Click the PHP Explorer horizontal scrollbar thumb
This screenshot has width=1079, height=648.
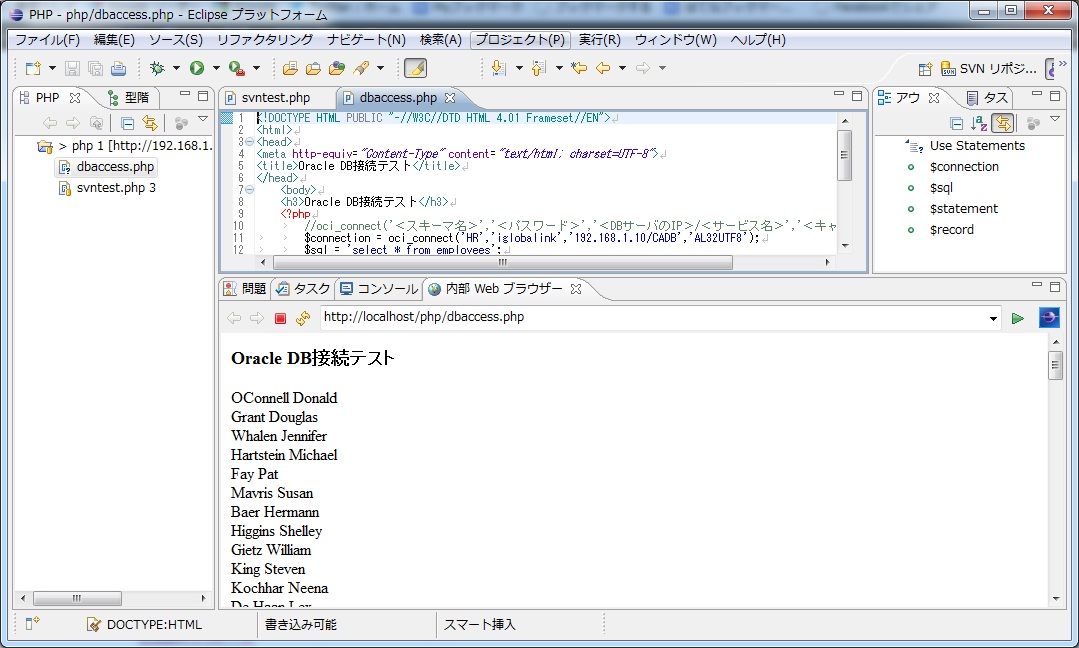pyautogui.click(x=77, y=598)
